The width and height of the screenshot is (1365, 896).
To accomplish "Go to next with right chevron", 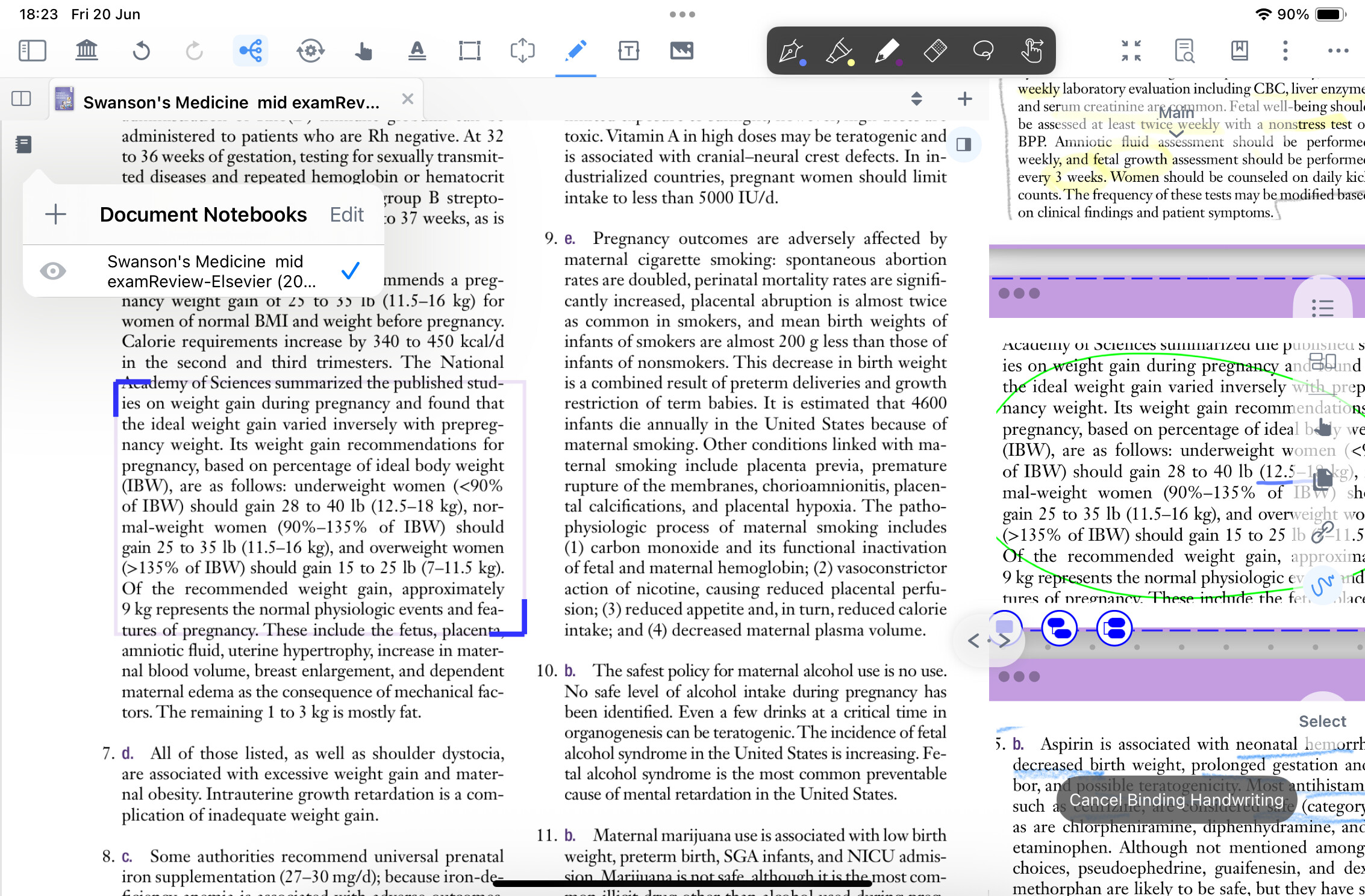I will [x=1005, y=641].
